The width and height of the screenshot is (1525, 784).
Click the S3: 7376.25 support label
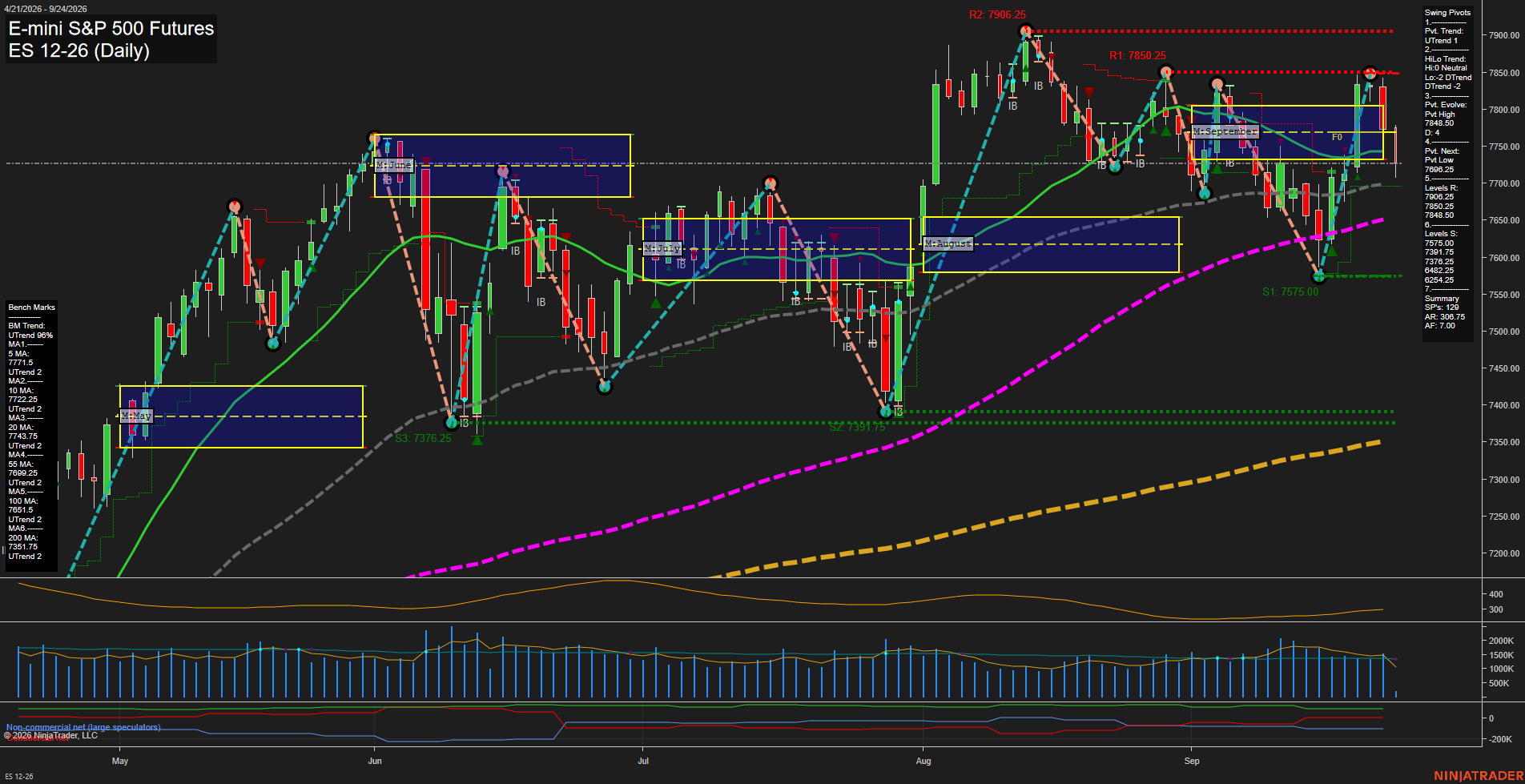coord(423,438)
